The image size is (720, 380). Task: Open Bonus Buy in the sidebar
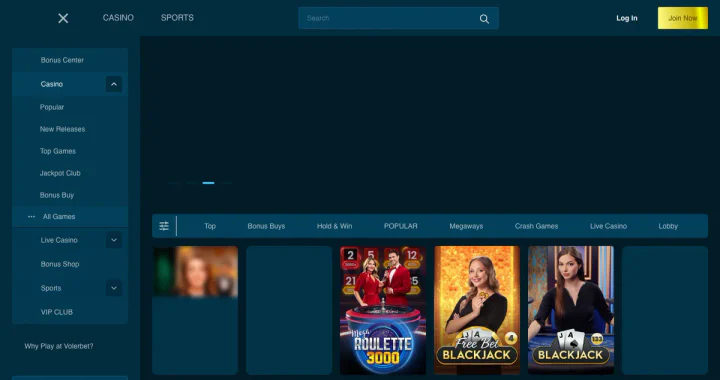pyautogui.click(x=57, y=195)
